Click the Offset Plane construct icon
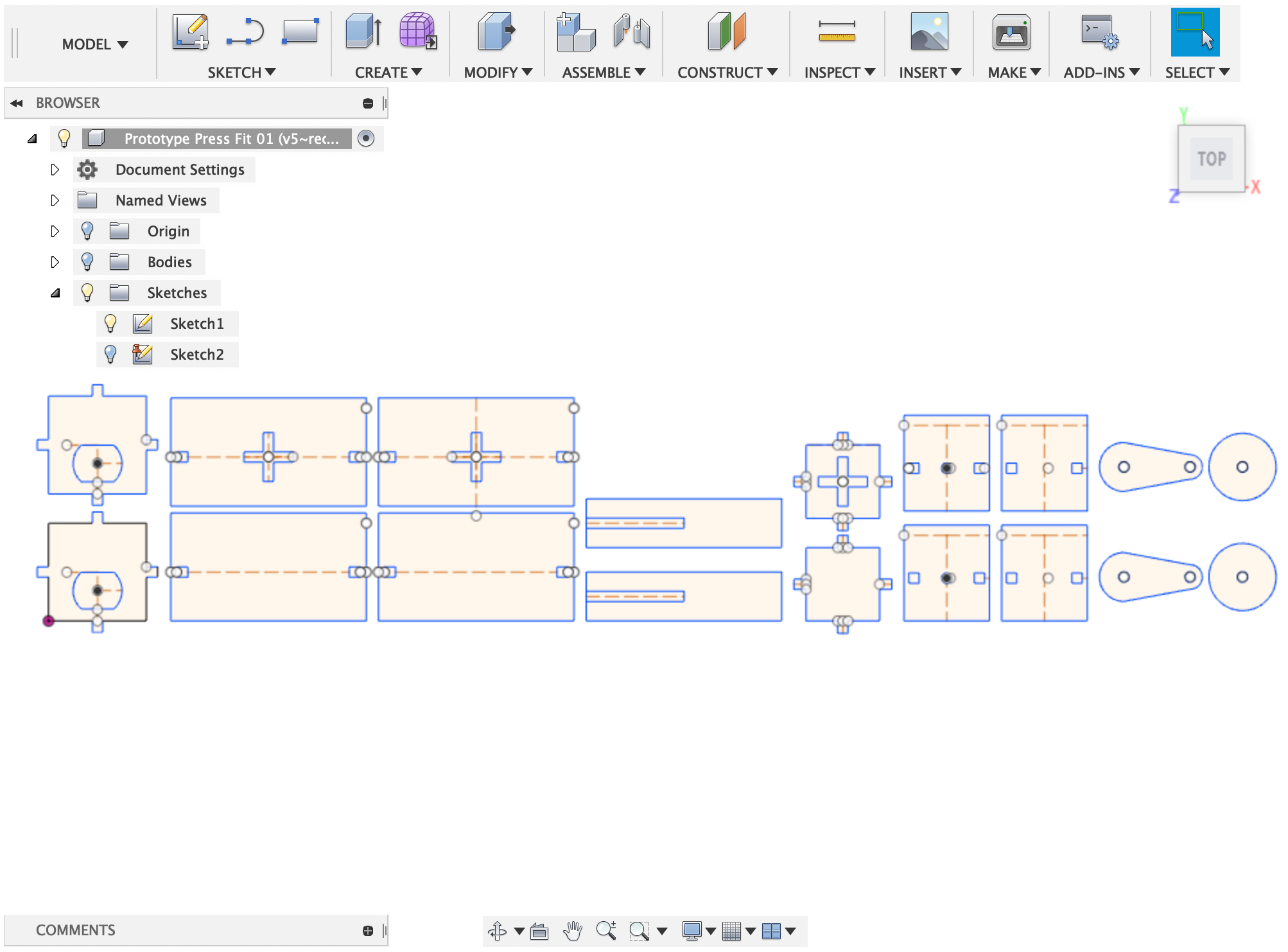 coord(727,31)
